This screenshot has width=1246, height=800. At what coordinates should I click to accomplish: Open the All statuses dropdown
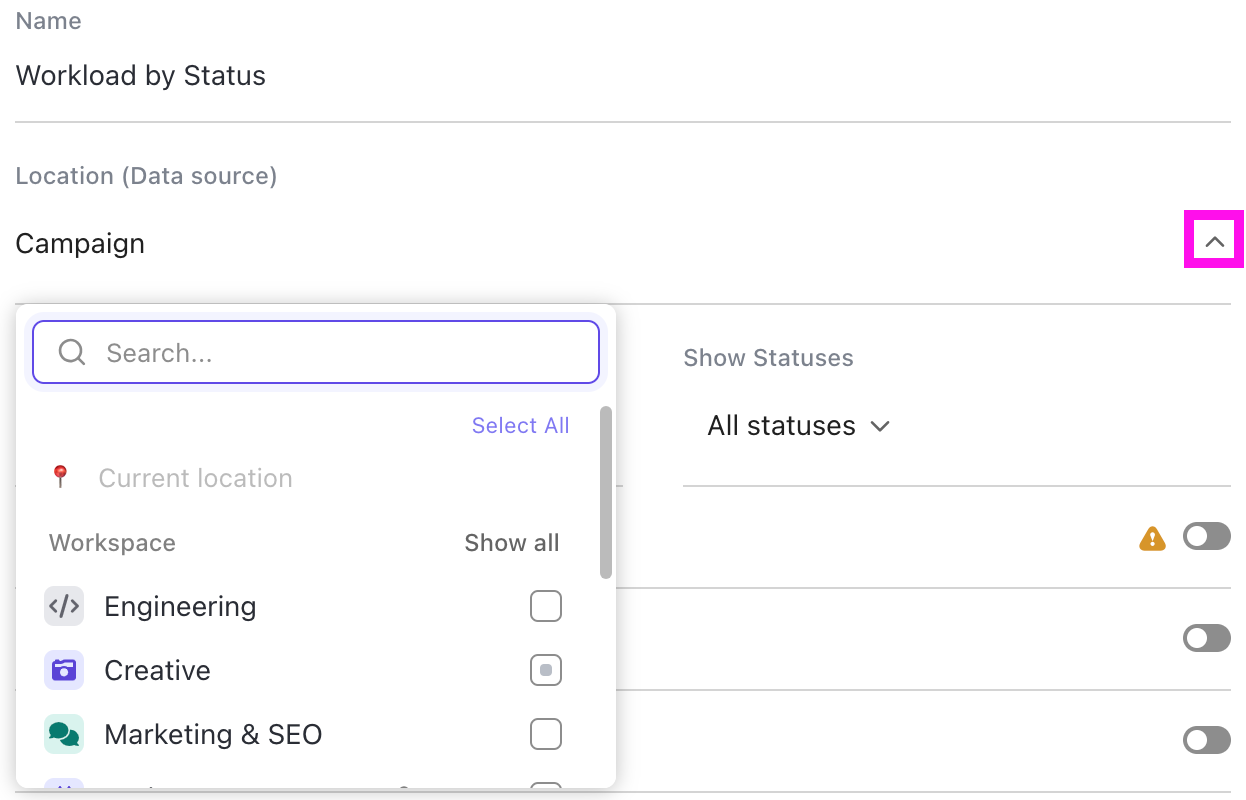coord(798,426)
